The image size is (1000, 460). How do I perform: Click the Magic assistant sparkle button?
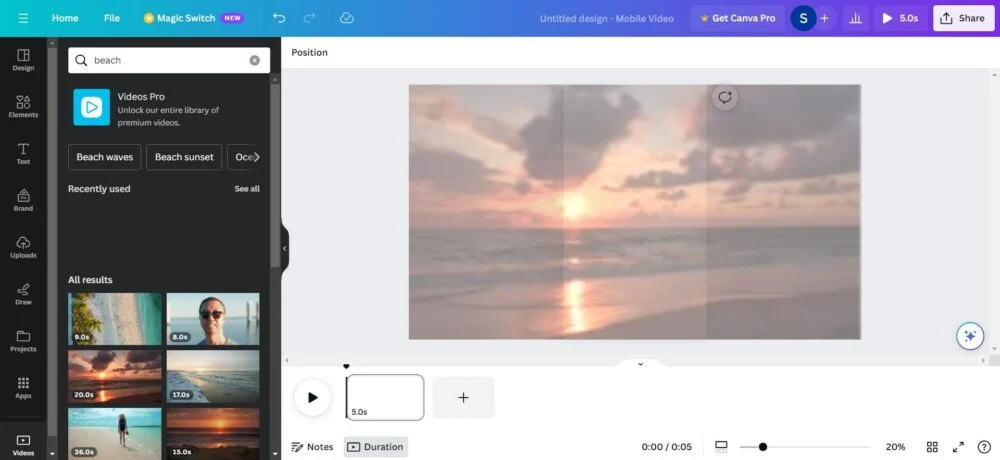(968, 336)
